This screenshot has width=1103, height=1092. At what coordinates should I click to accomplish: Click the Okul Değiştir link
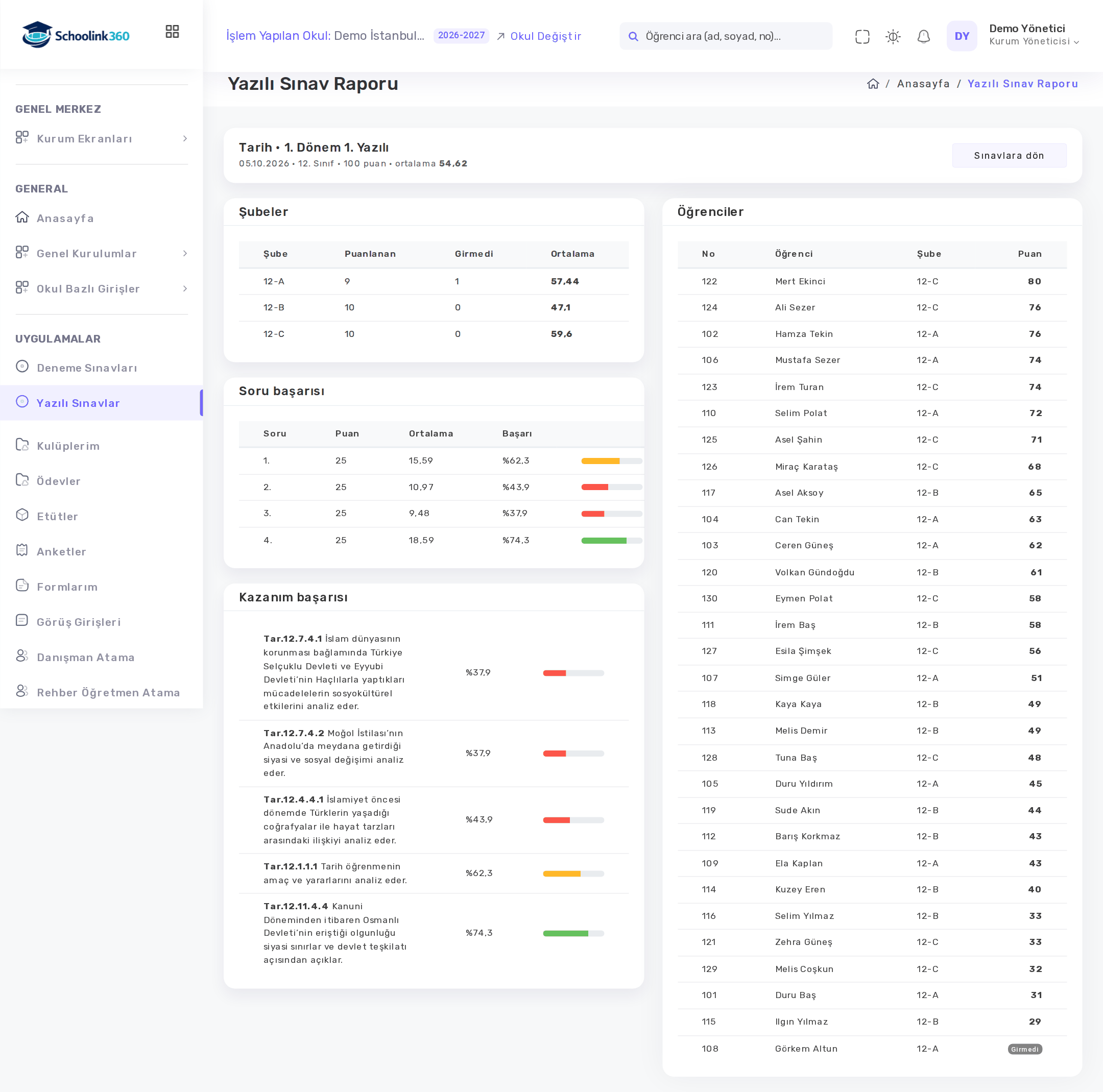539,36
